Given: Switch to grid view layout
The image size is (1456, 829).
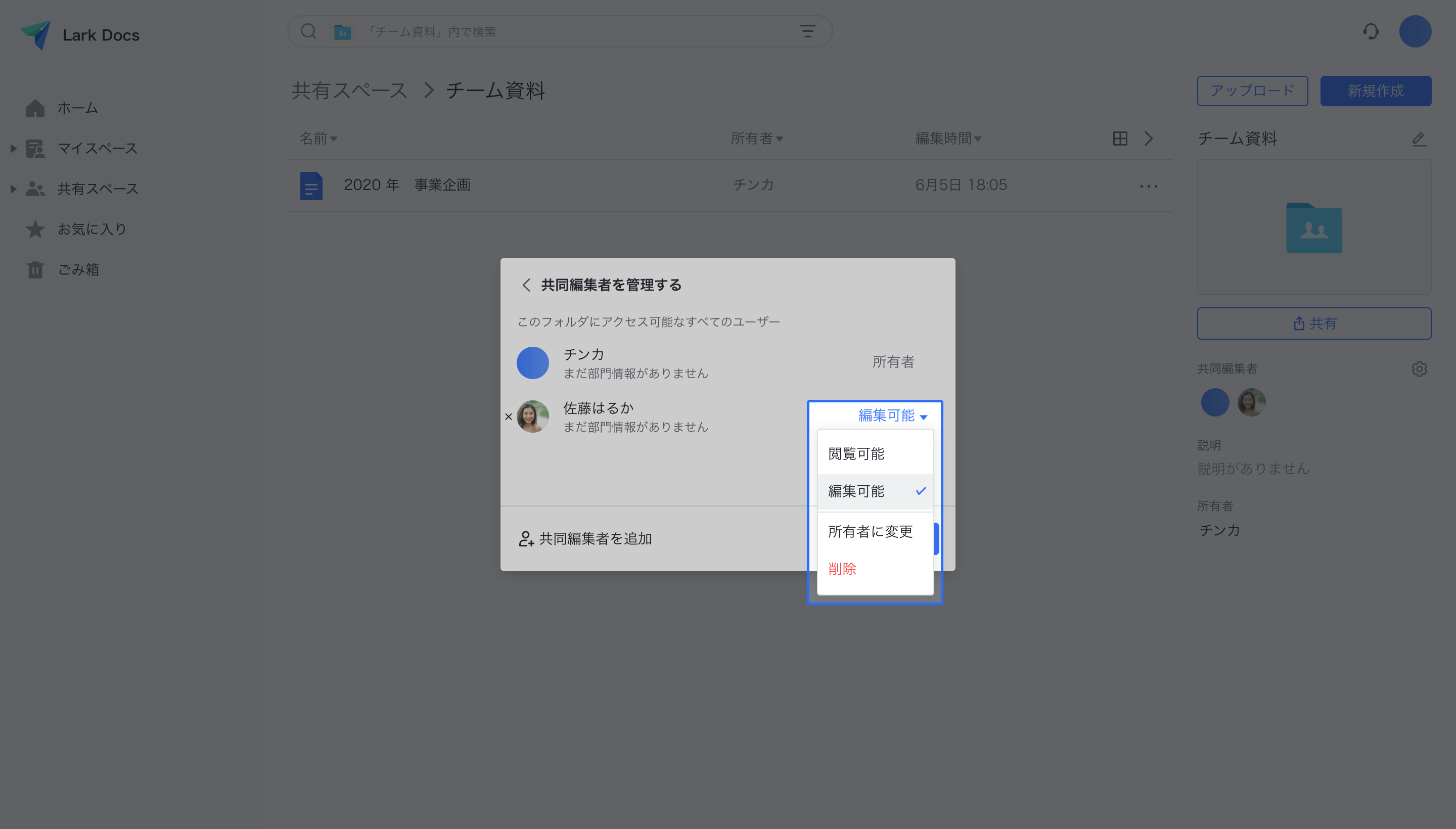Looking at the screenshot, I should point(1120,139).
